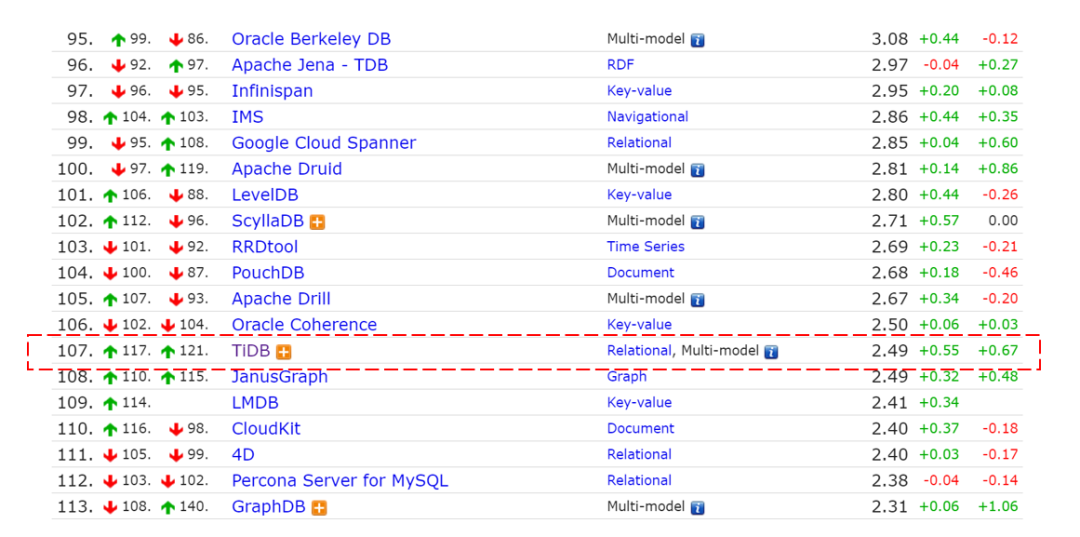
Task: Open the CloudKit link
Action: (266, 429)
